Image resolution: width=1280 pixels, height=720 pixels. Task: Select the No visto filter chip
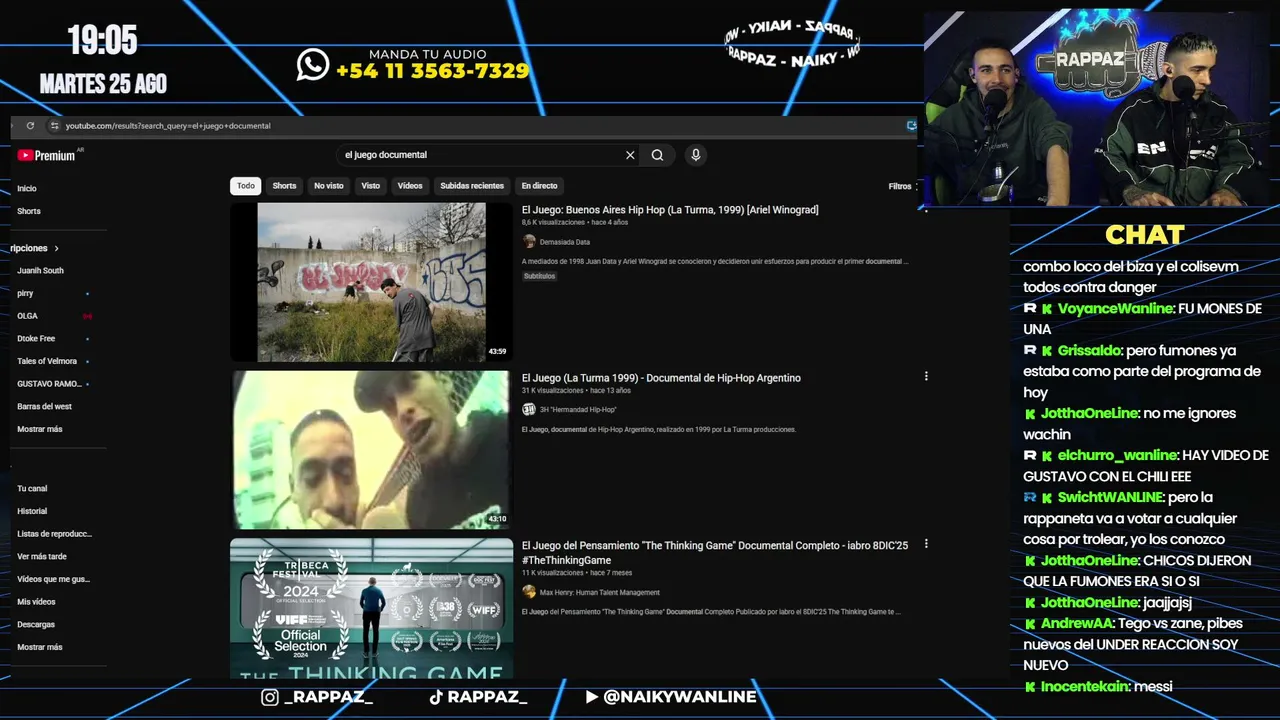click(329, 186)
